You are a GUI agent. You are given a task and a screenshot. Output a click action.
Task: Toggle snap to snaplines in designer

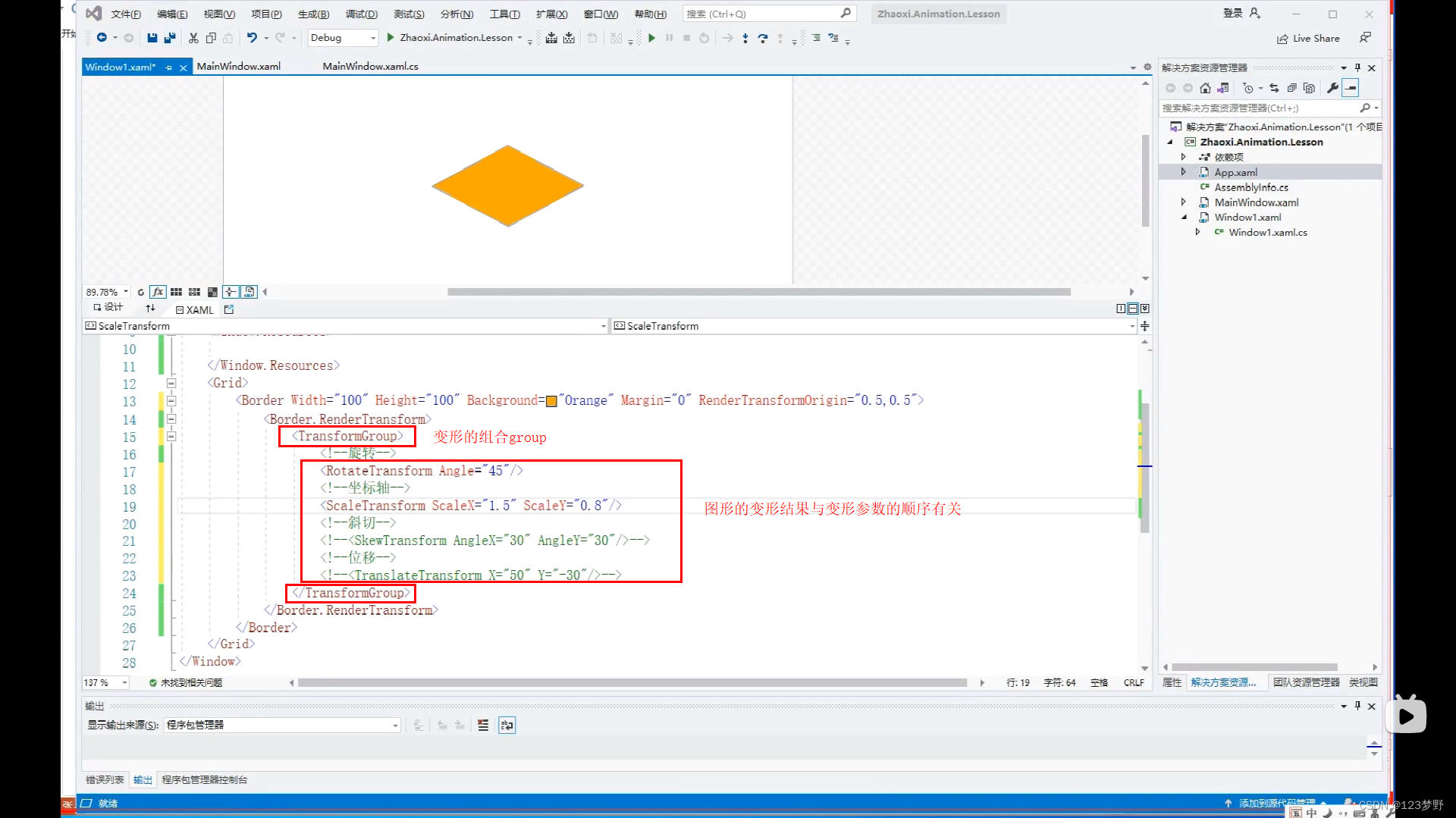coord(231,292)
